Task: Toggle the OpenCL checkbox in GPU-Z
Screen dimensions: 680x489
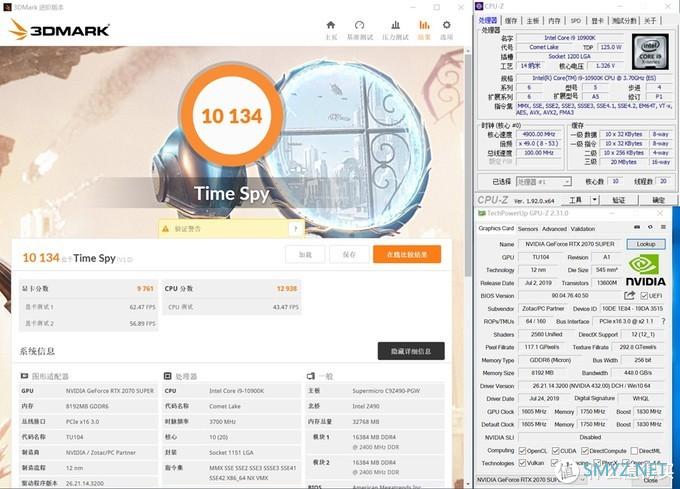Action: point(522,451)
